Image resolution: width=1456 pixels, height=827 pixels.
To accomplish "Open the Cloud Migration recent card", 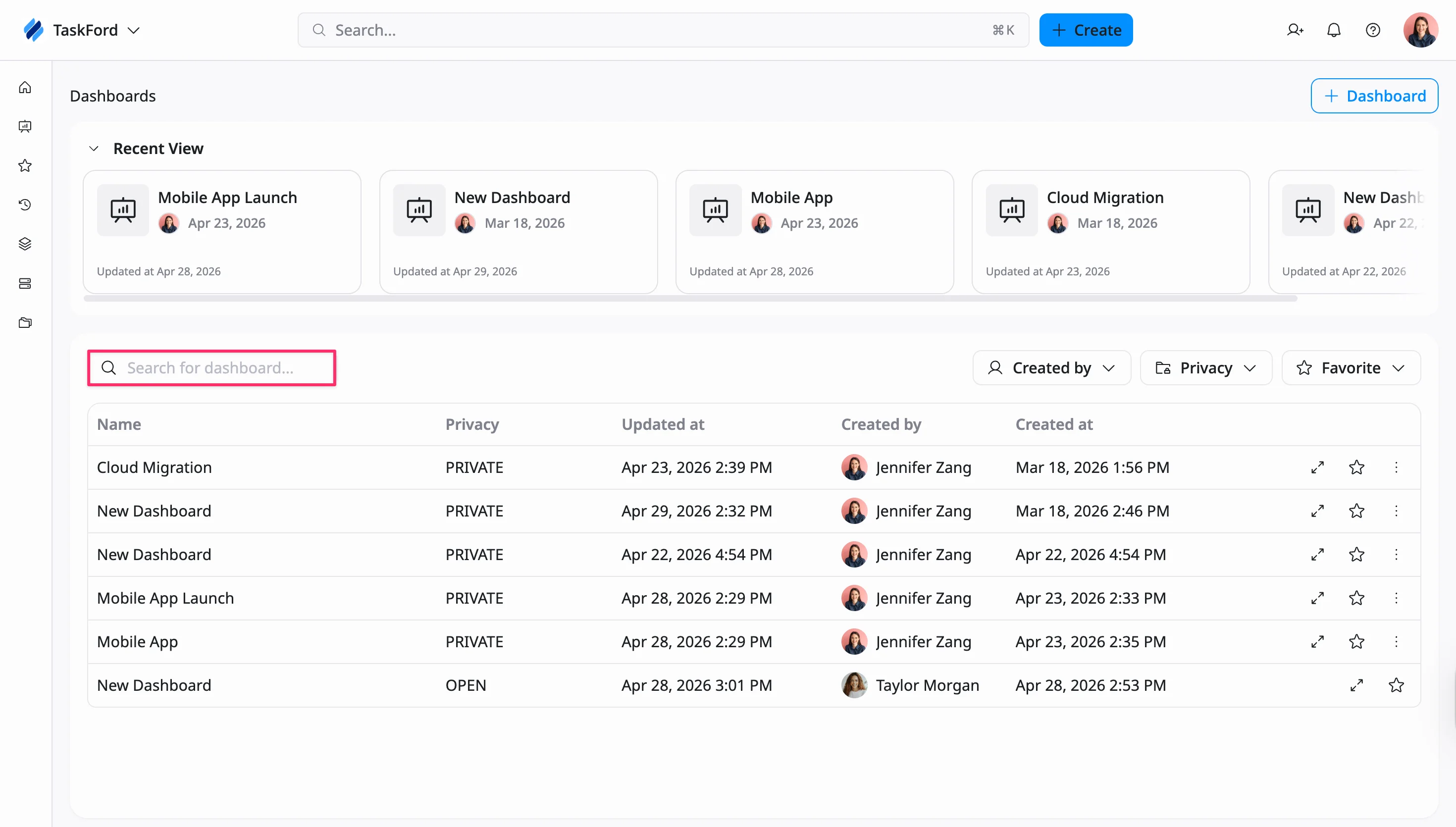I will pyautogui.click(x=1111, y=232).
